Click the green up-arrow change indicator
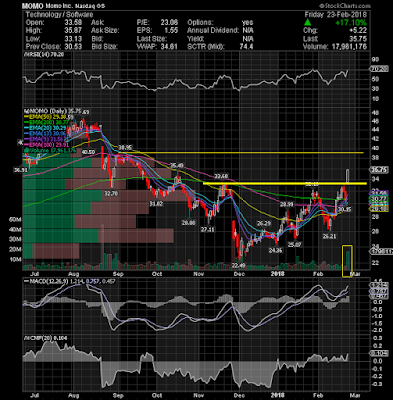 coord(308,23)
